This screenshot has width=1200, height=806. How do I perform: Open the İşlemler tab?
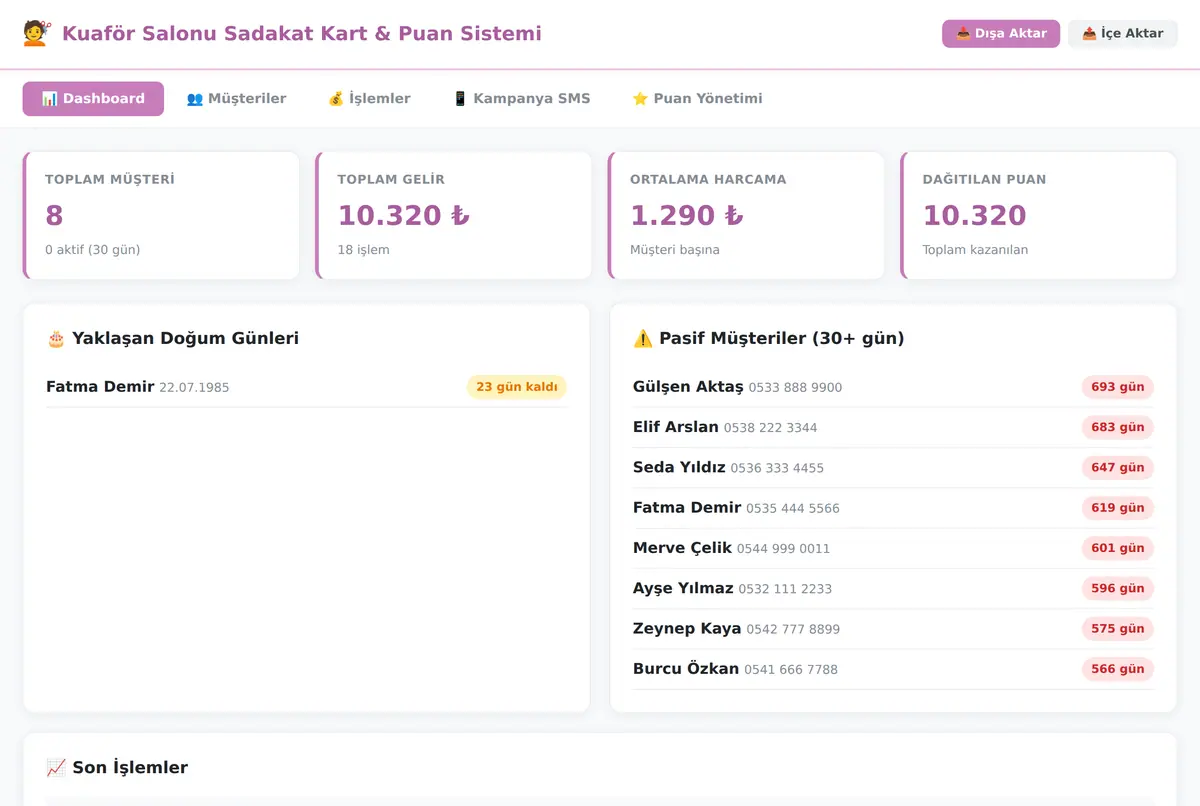[x=369, y=99]
